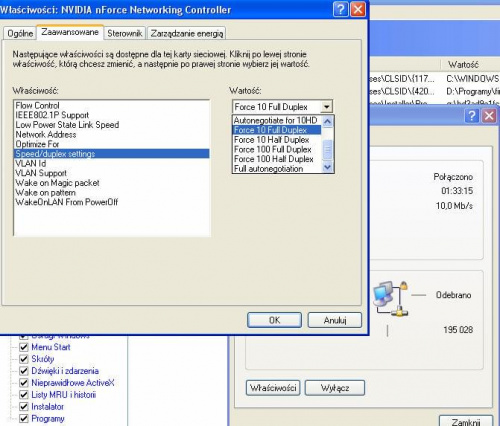Click dropdown list scroll down arrow
Screen dimensions: 500x426
point(328,167)
